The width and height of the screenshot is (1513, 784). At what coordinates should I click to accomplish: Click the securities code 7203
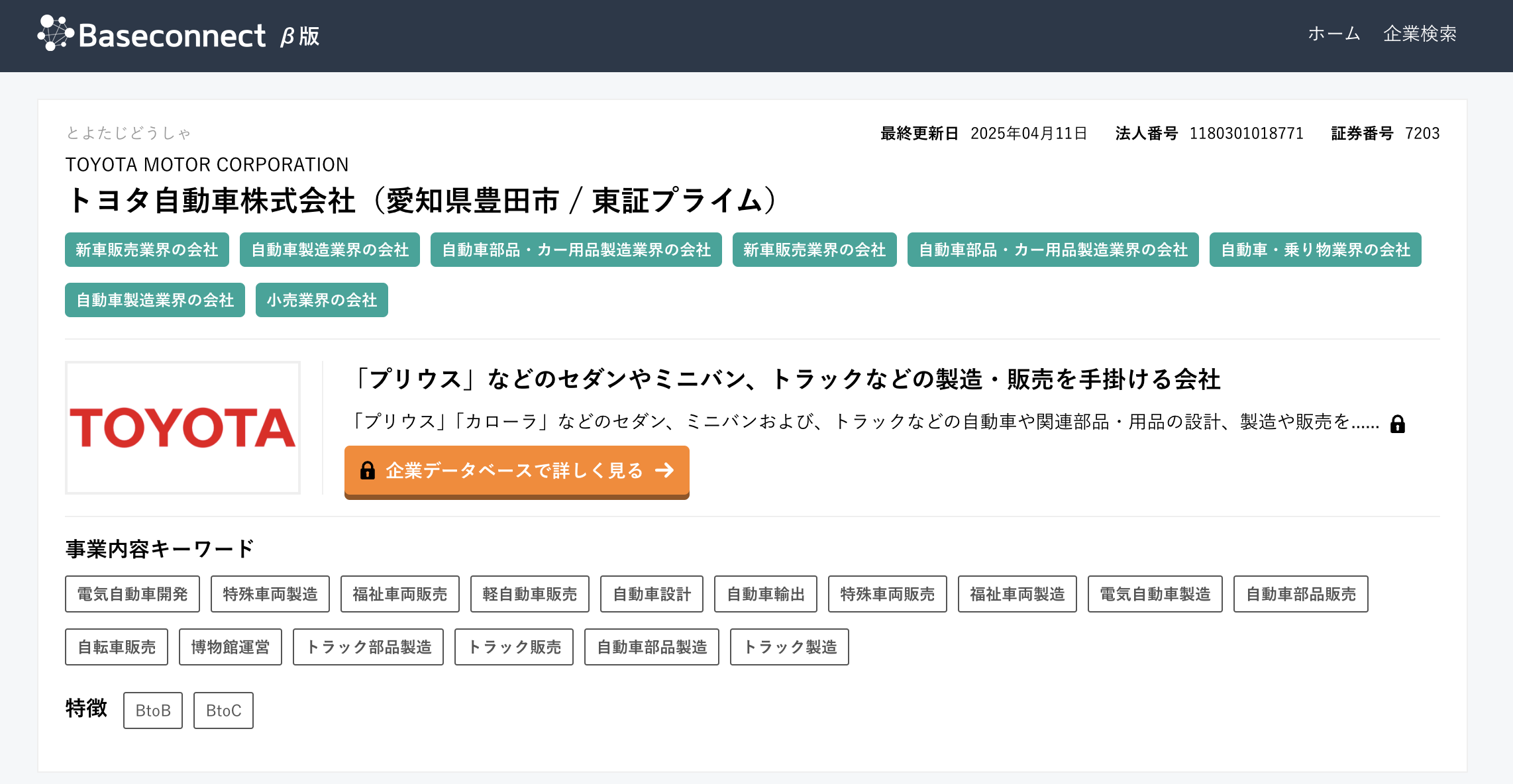tap(1422, 134)
